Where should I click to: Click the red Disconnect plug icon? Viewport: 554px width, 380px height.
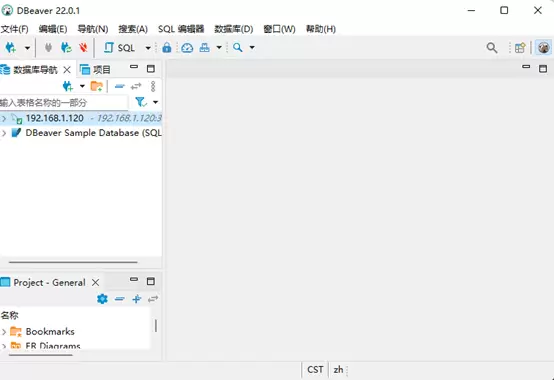(83, 47)
